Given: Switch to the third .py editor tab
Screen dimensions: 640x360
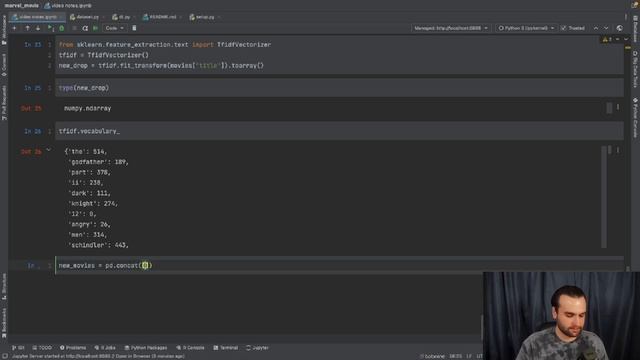Looking at the screenshot, I should click(122, 17).
